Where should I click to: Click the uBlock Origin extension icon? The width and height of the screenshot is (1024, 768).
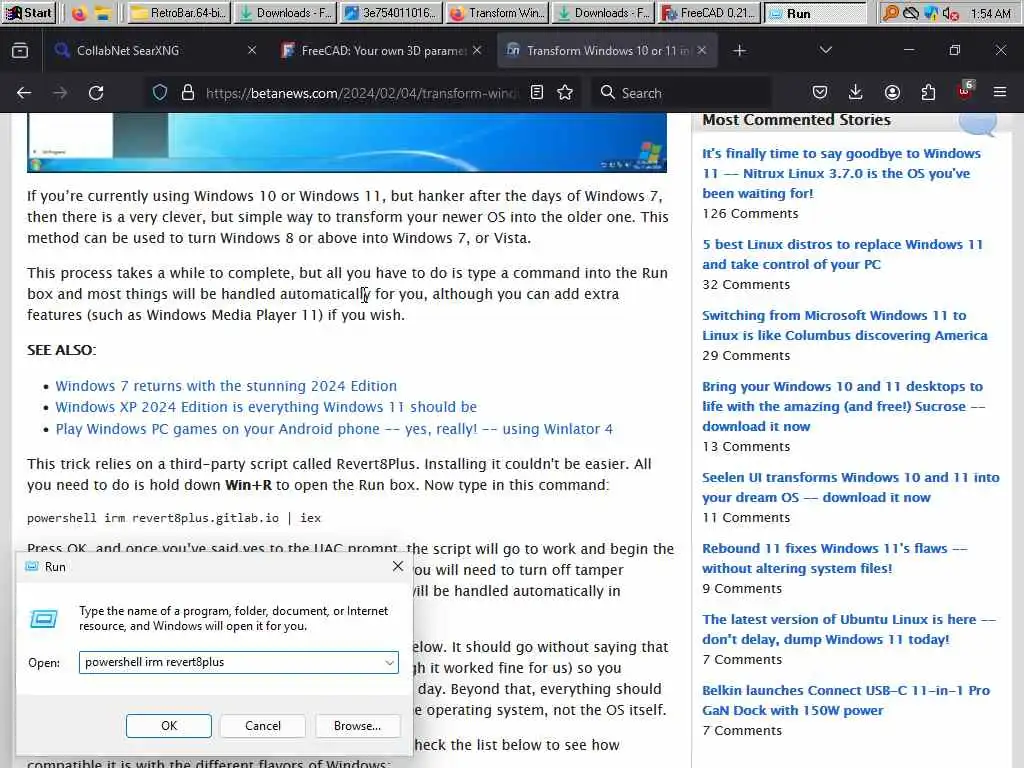click(x=965, y=91)
